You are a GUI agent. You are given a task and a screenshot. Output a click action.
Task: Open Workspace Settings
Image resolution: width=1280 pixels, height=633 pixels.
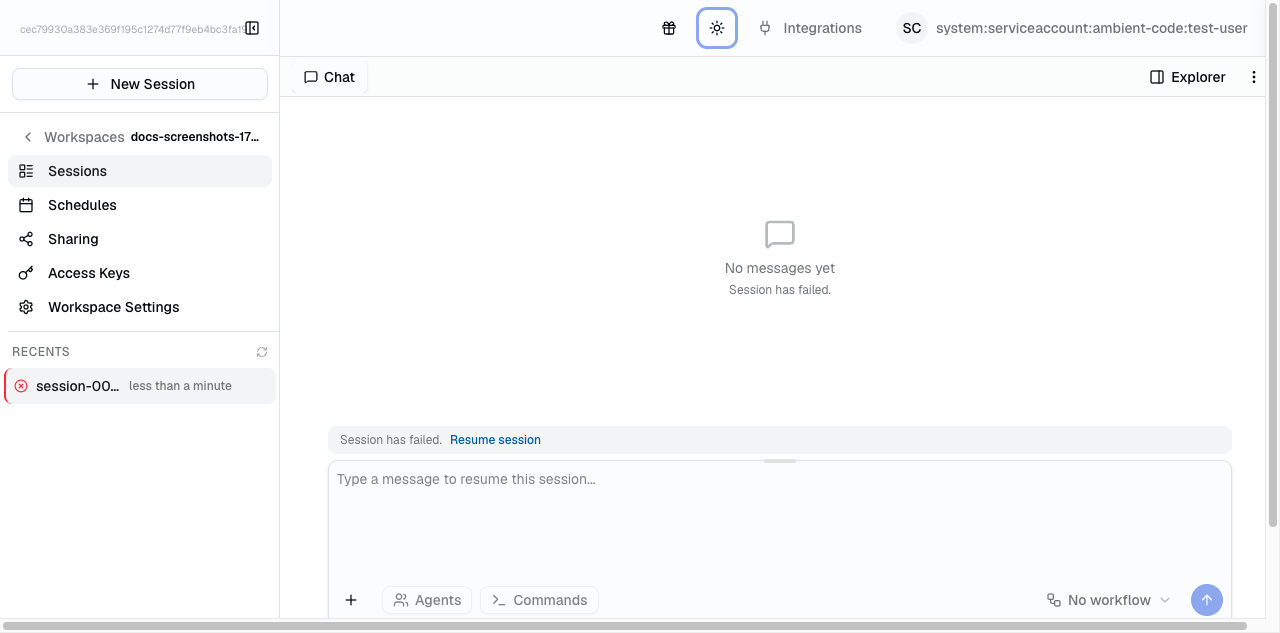(x=113, y=306)
